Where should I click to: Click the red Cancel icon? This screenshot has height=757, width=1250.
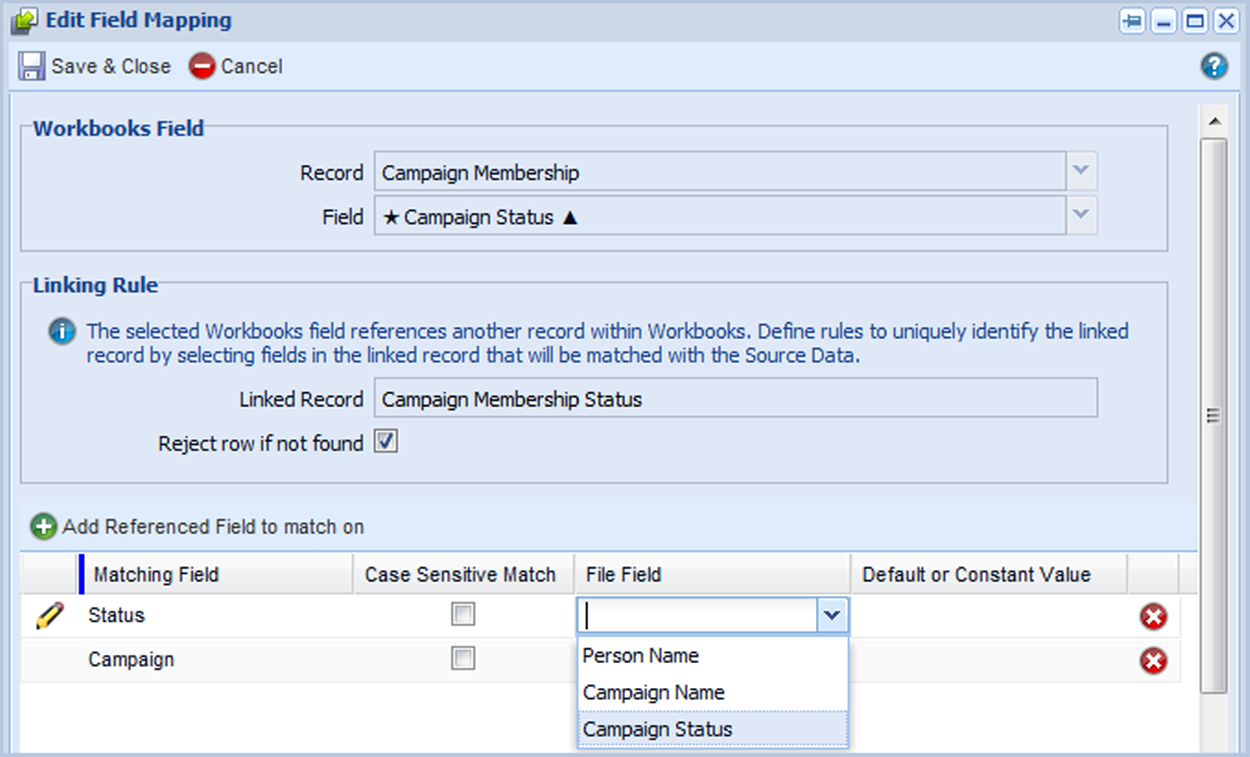[202, 67]
